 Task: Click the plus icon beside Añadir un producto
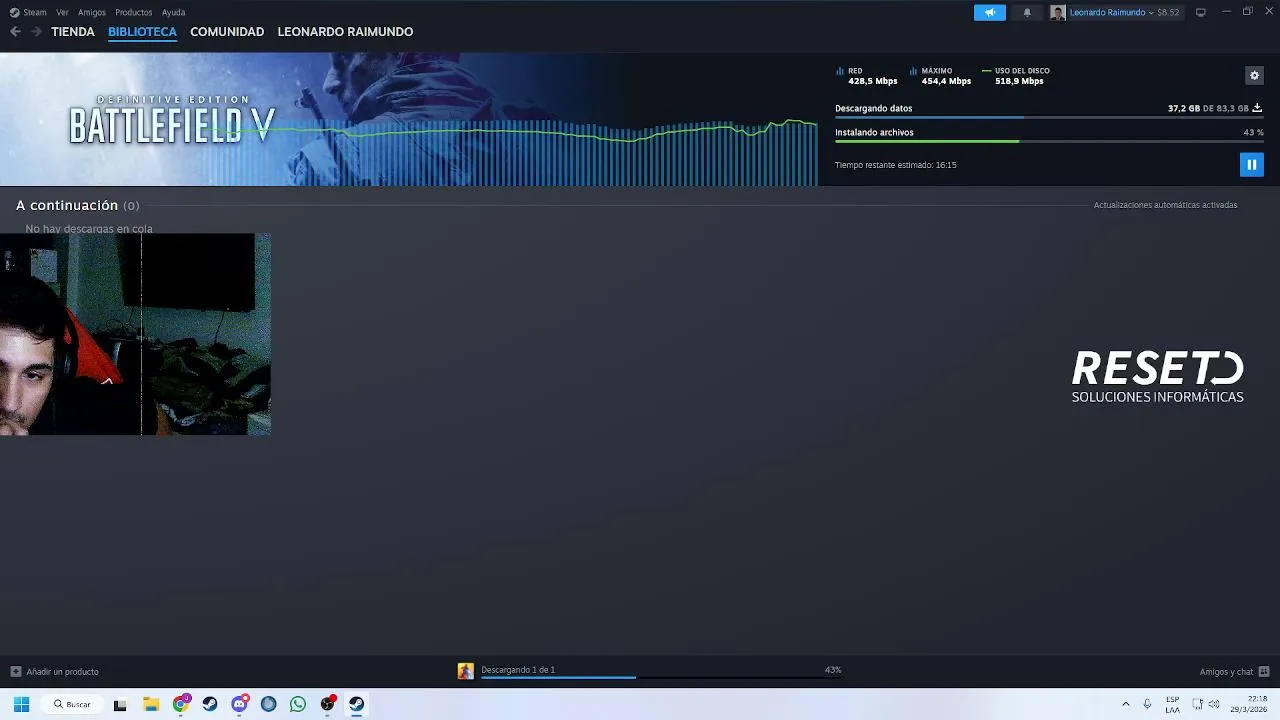(15, 672)
